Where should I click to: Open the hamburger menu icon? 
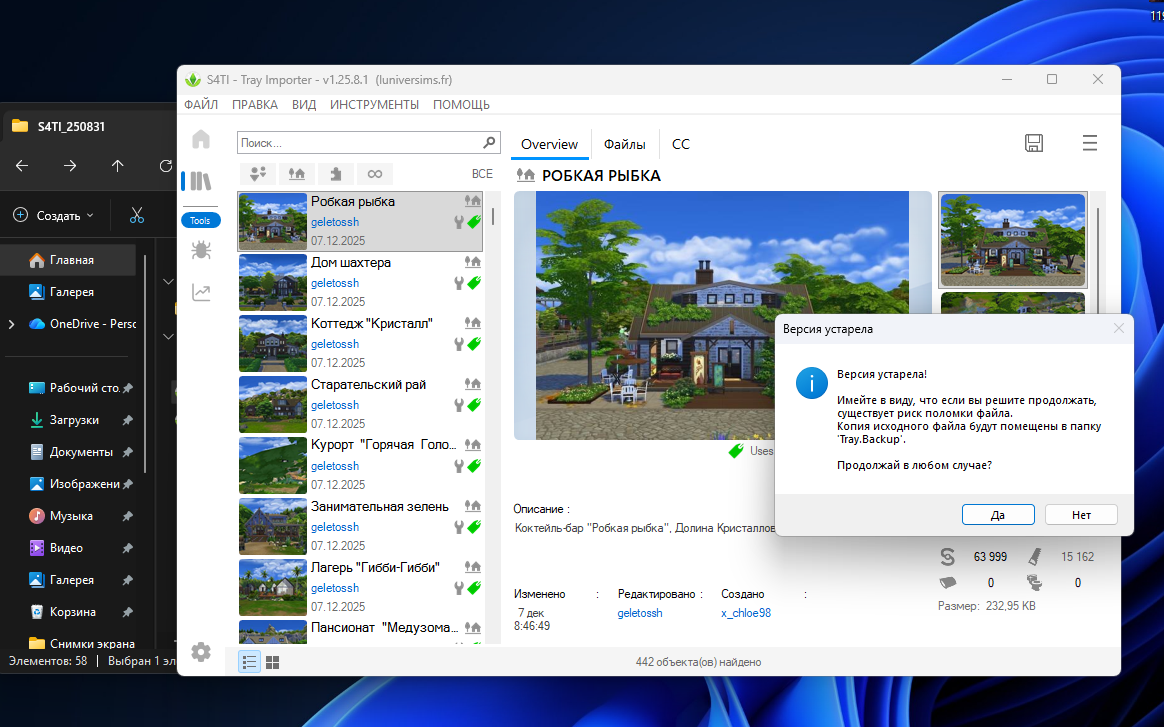(1090, 143)
